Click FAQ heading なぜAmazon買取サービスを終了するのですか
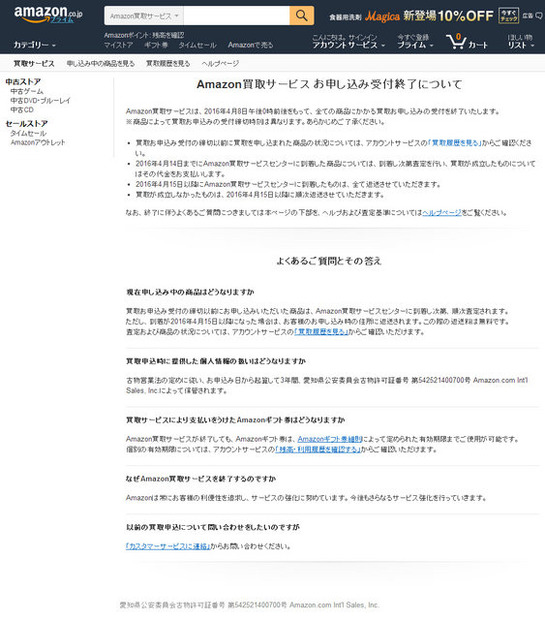Image resolution: width=545 pixels, height=620 pixels. pos(201,479)
